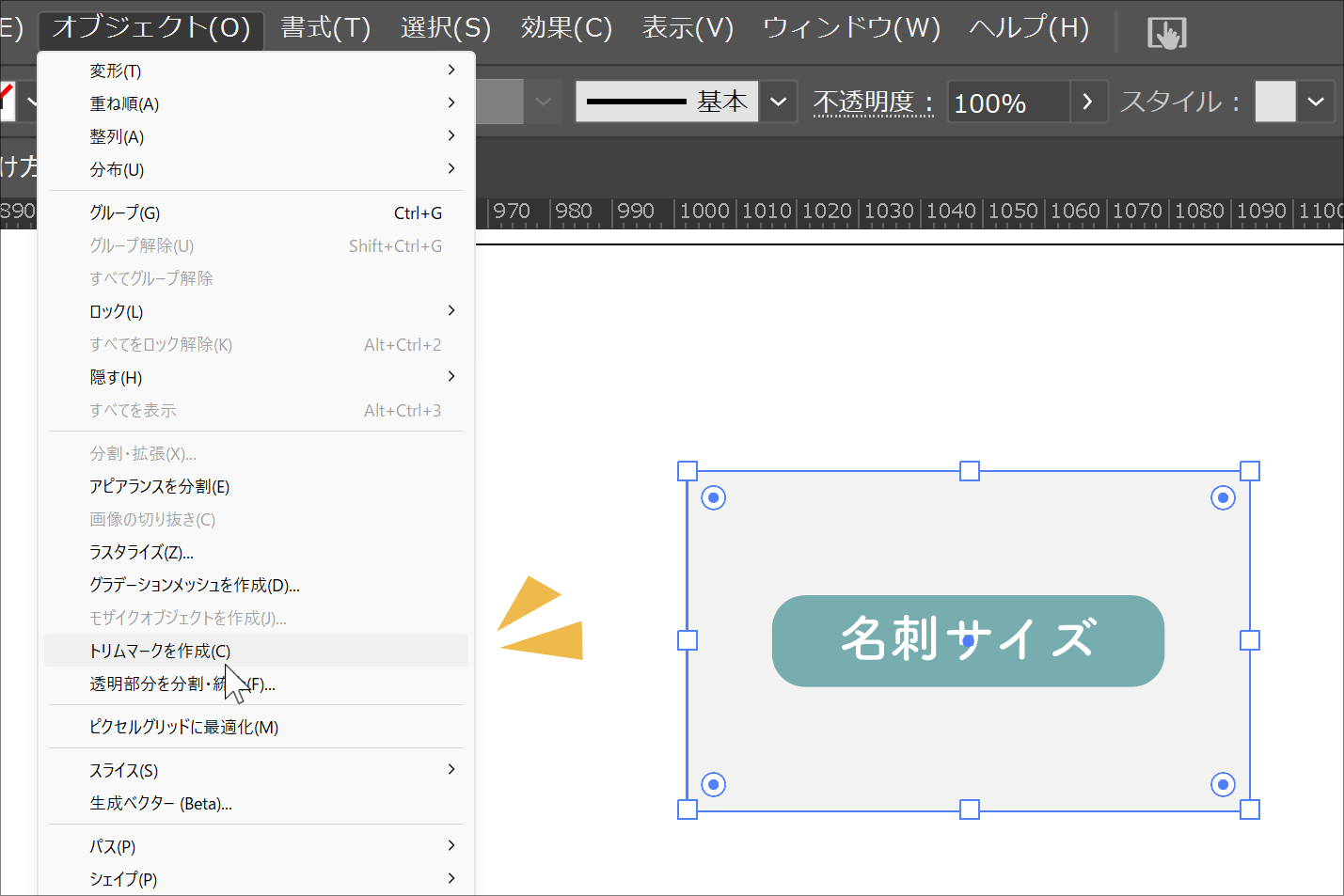The width and height of the screenshot is (1344, 896).
Task: Click the style color swatch
Action: point(1274,102)
